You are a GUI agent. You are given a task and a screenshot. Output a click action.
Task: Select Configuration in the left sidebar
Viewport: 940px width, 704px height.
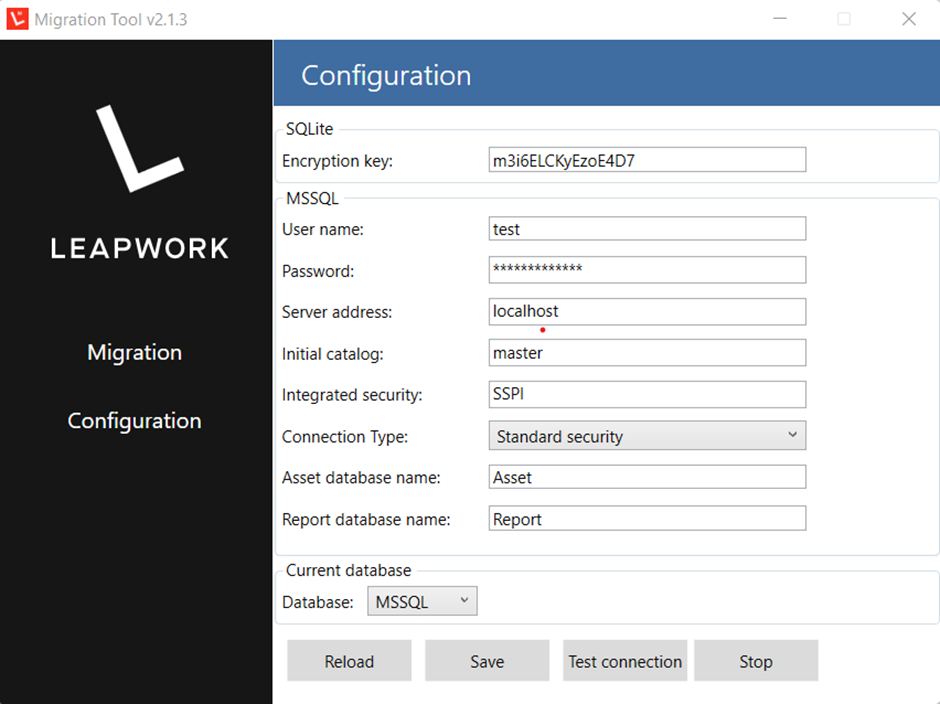(134, 420)
